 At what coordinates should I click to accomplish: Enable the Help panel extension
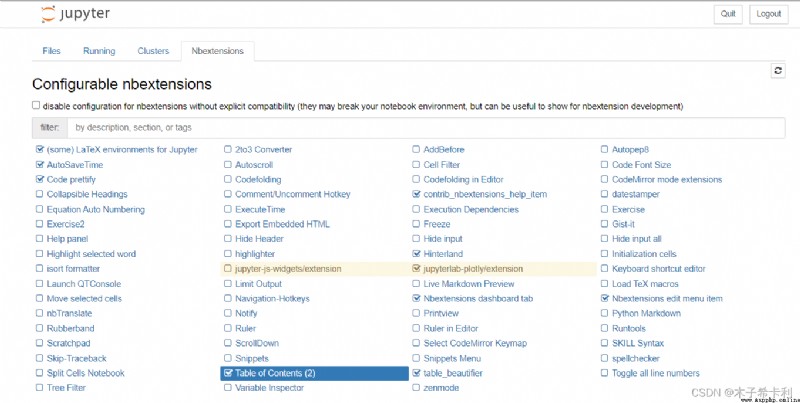40,239
